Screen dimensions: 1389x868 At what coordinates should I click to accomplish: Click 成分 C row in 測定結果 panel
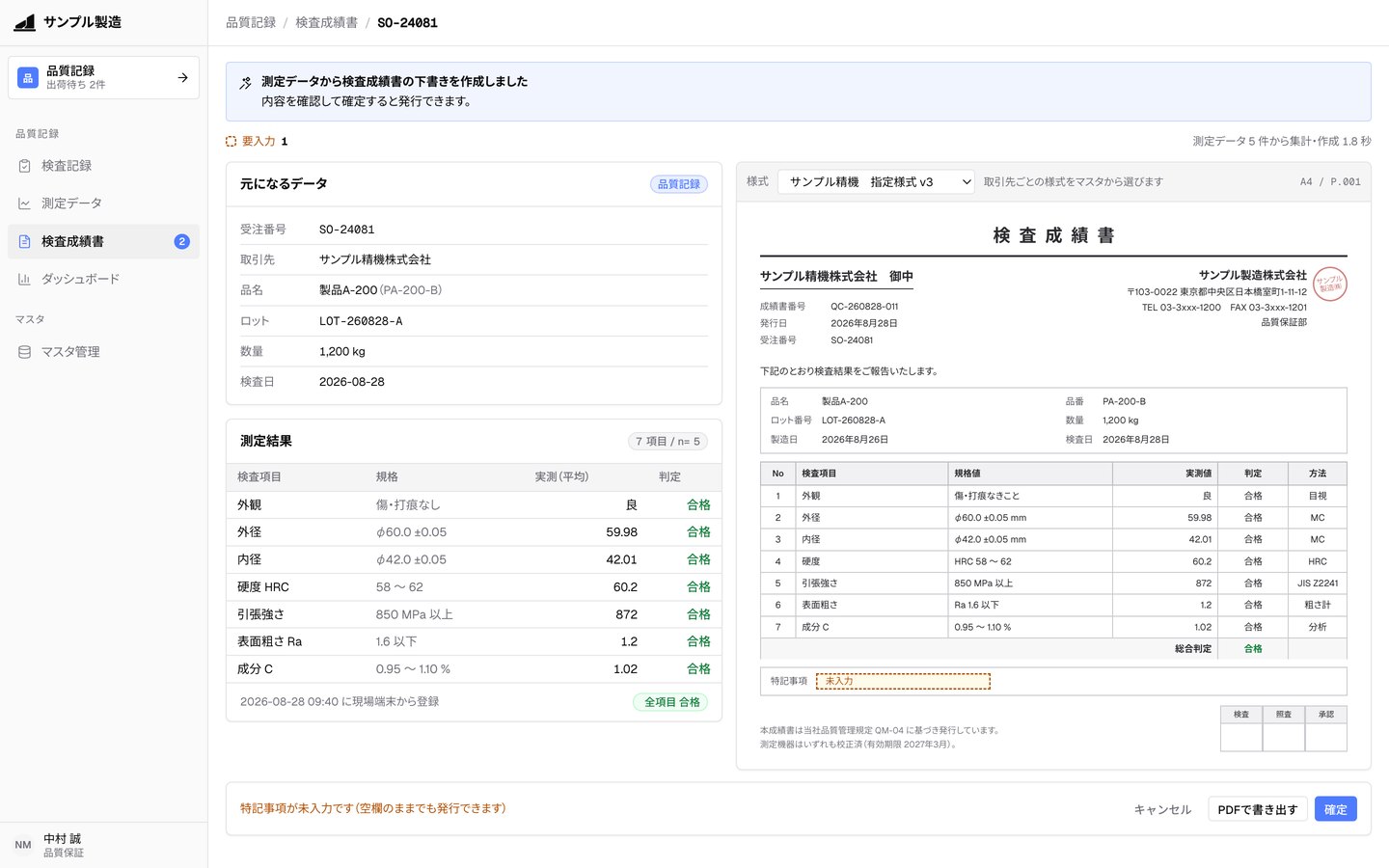474,668
